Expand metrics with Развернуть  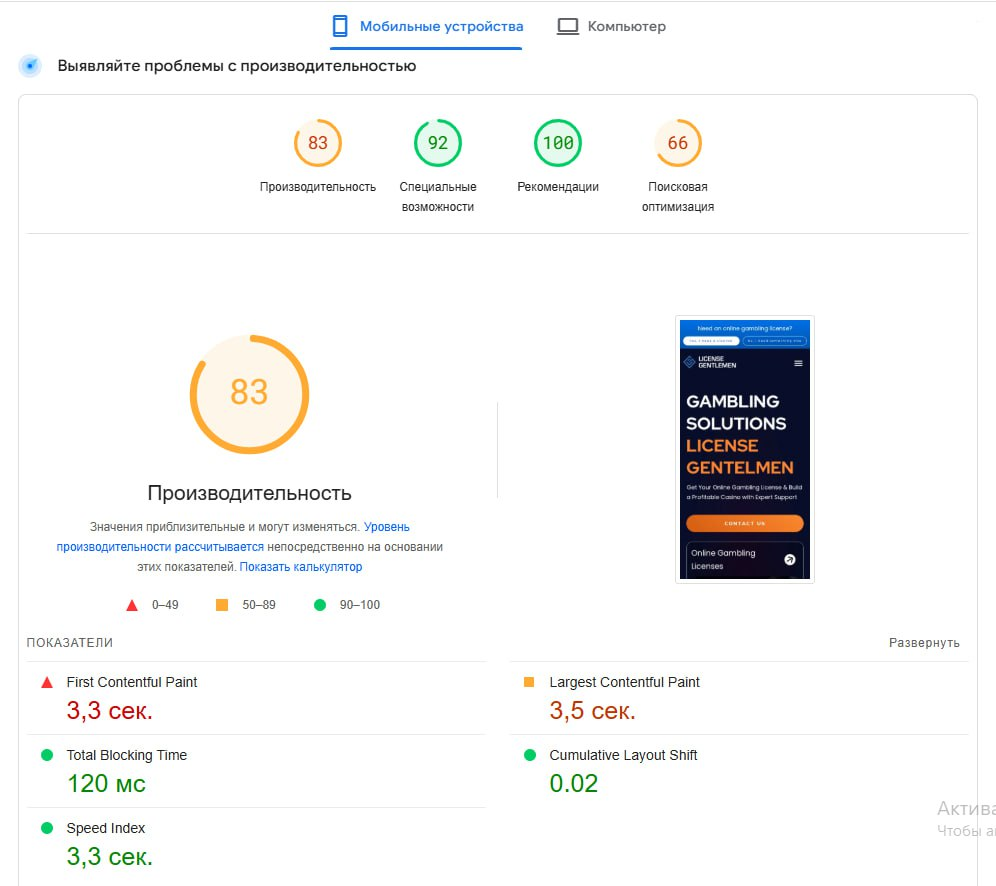[924, 643]
